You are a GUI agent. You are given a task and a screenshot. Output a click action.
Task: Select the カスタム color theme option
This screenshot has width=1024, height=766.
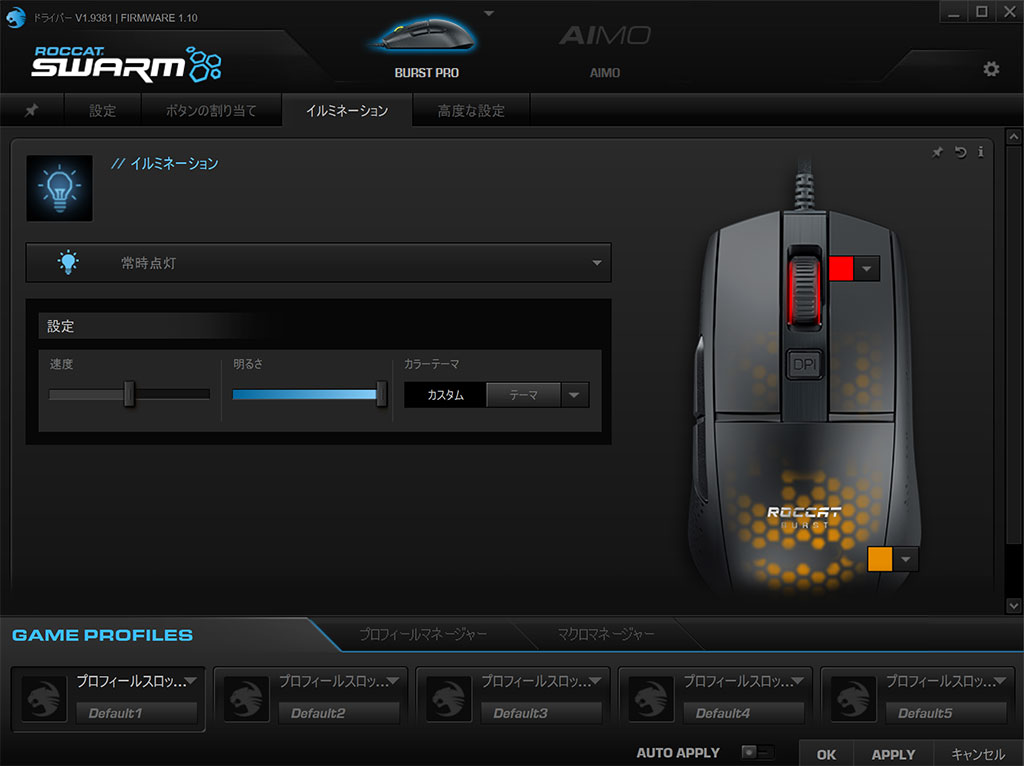[445, 395]
